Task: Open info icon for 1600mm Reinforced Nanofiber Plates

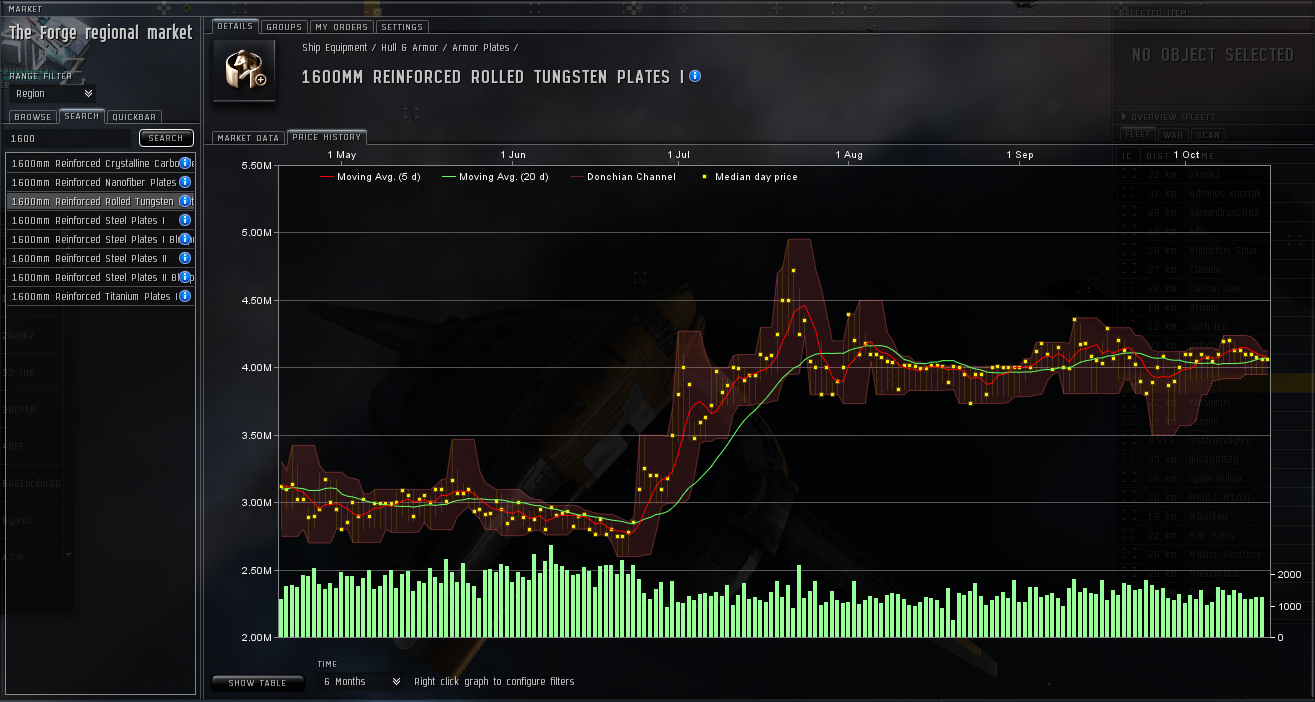Action: 185,182
